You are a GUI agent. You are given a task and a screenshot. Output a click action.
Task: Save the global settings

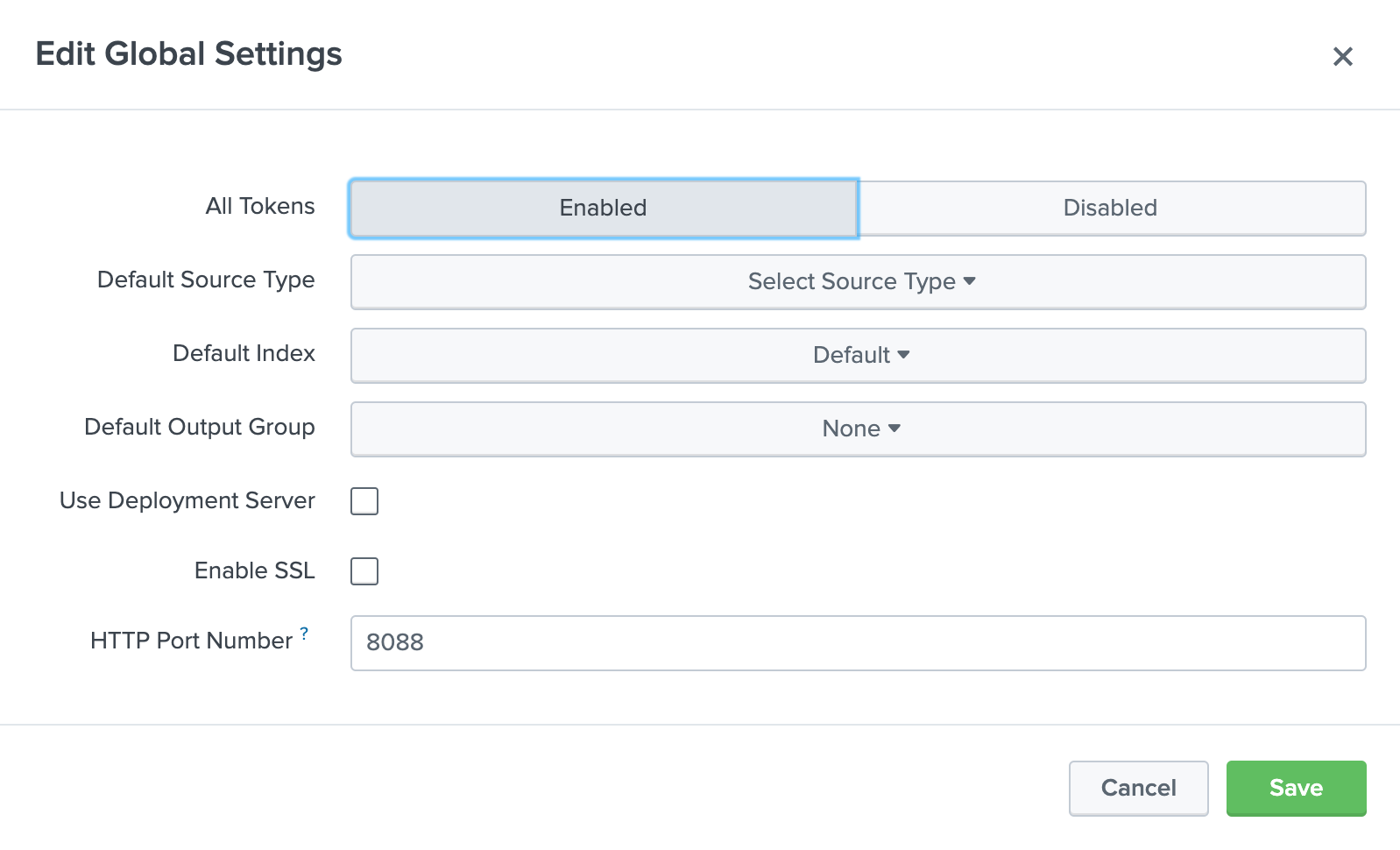coord(1296,788)
